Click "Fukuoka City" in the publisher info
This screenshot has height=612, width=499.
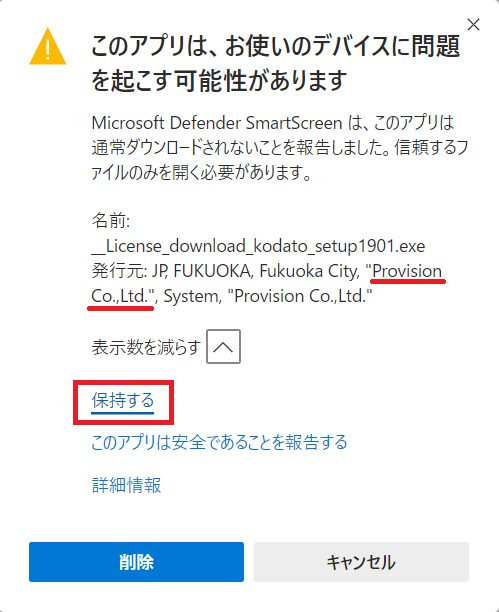(x=309, y=271)
